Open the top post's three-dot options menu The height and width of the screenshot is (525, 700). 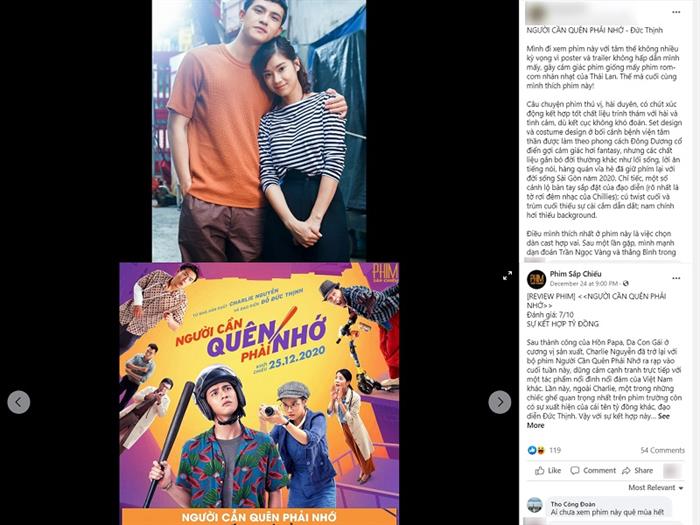click(x=676, y=12)
